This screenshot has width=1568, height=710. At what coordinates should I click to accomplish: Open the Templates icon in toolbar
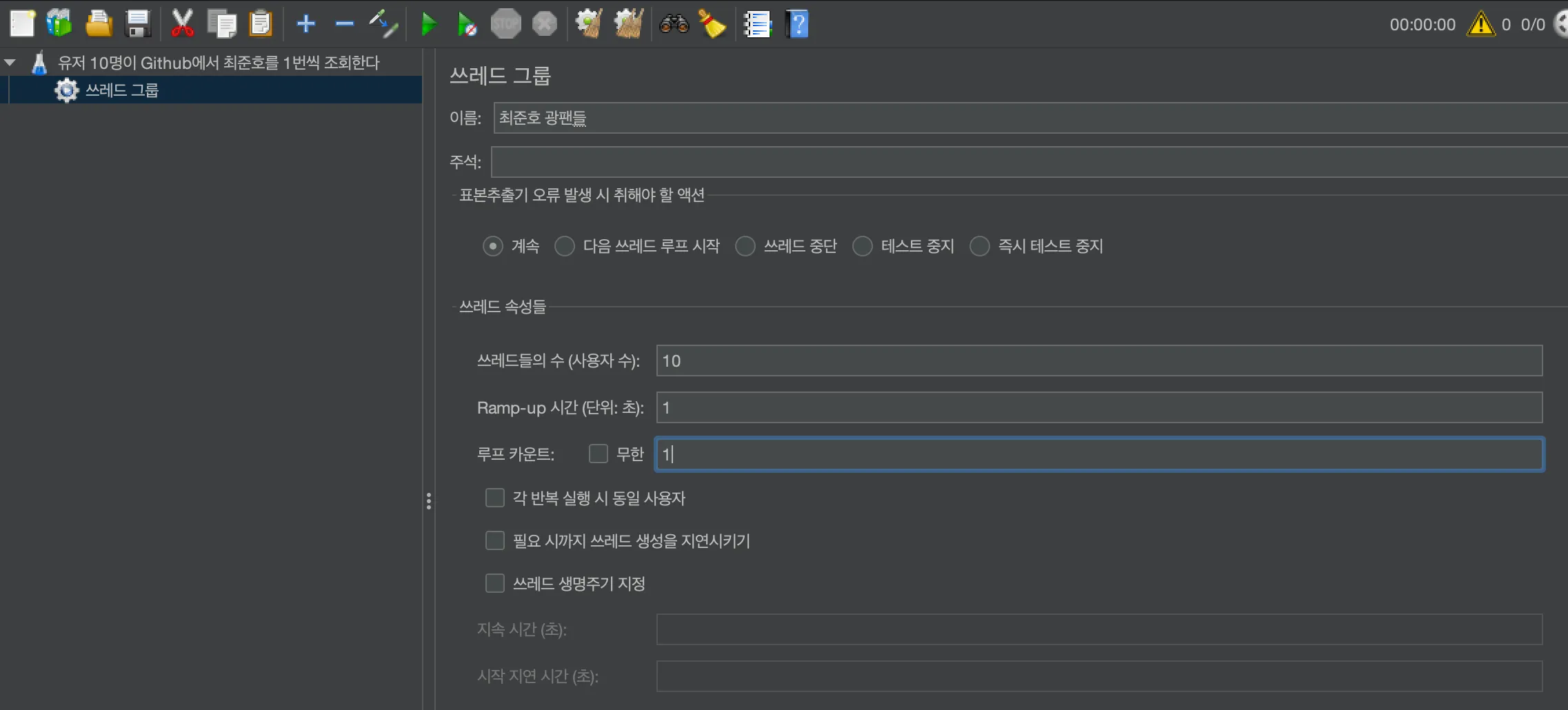pos(59,23)
